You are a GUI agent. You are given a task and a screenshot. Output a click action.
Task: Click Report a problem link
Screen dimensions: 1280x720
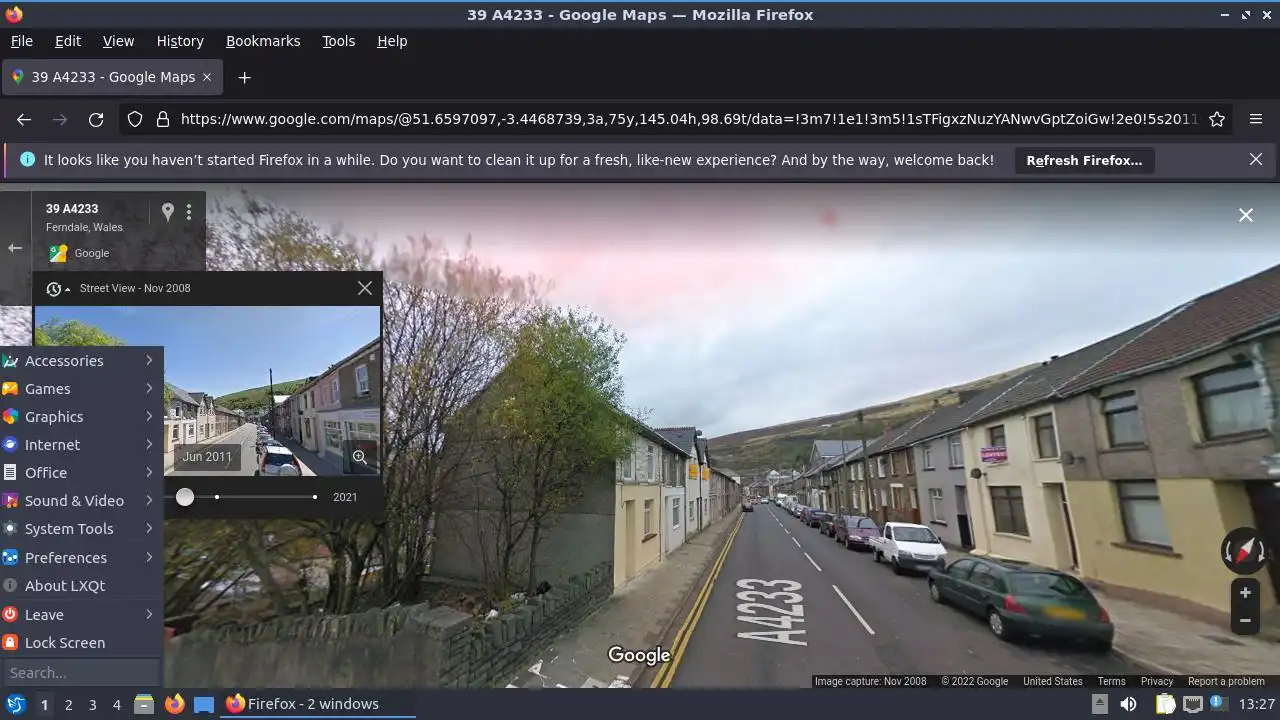[x=1226, y=681]
